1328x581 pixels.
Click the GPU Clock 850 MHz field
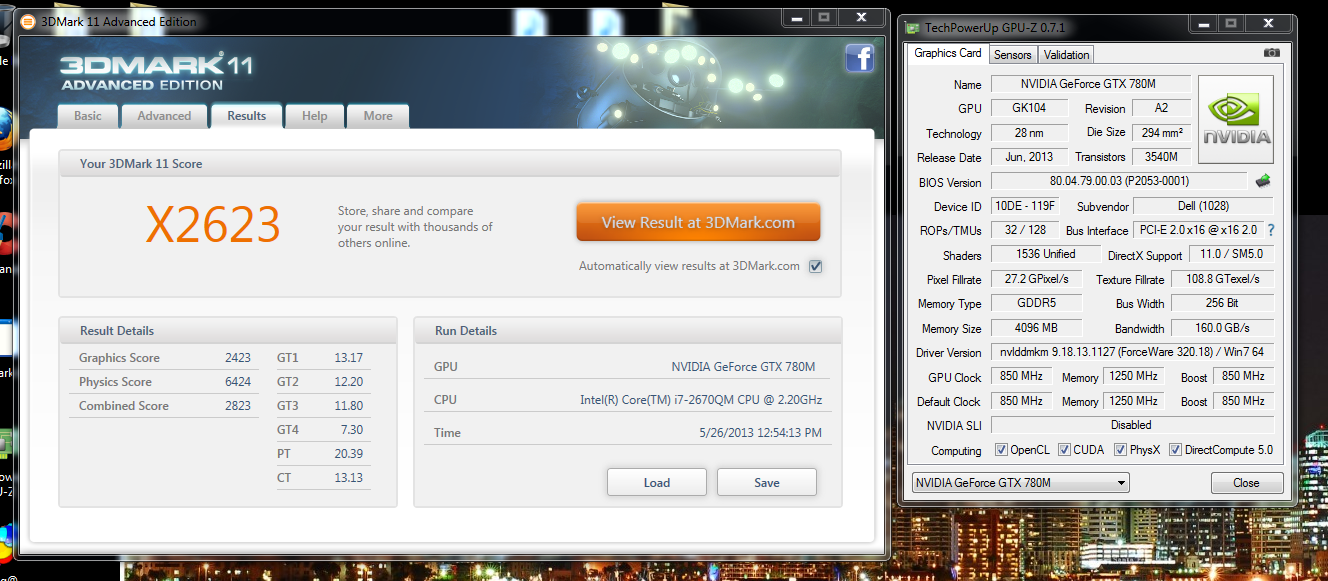click(1021, 377)
